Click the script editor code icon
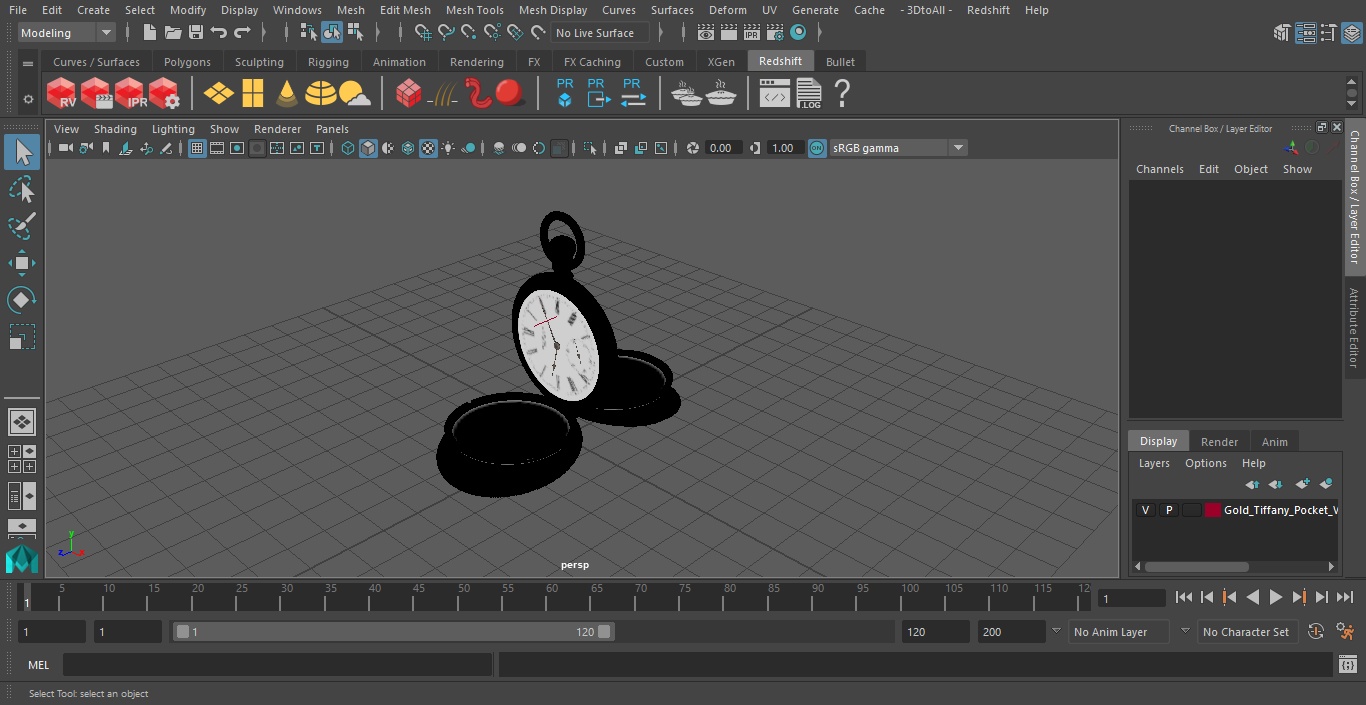1366x705 pixels. click(x=775, y=94)
